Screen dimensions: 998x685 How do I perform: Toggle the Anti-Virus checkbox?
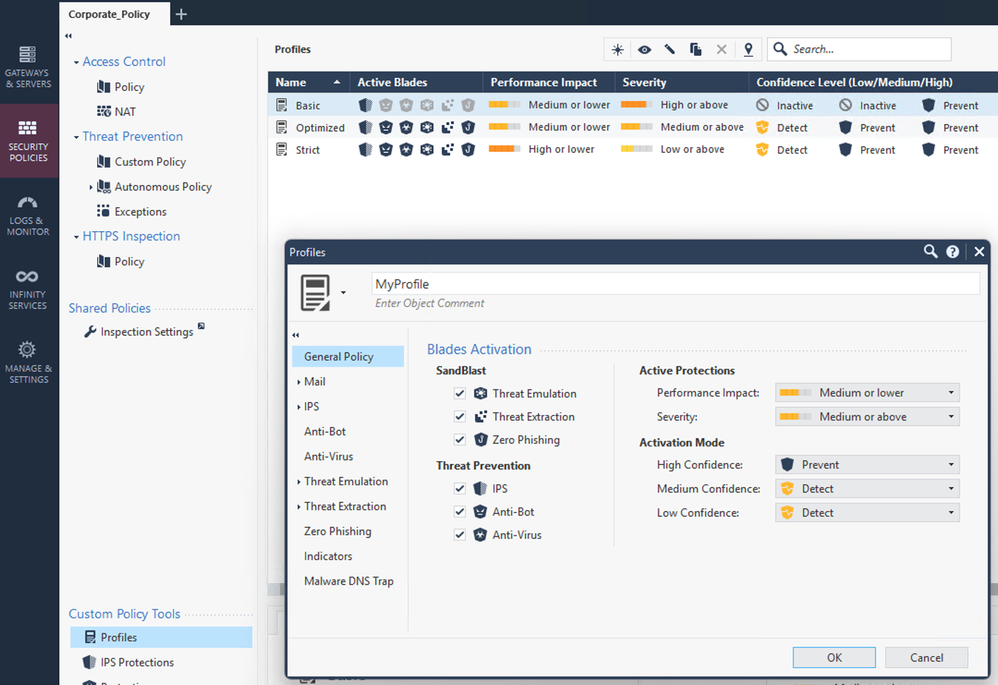click(460, 535)
